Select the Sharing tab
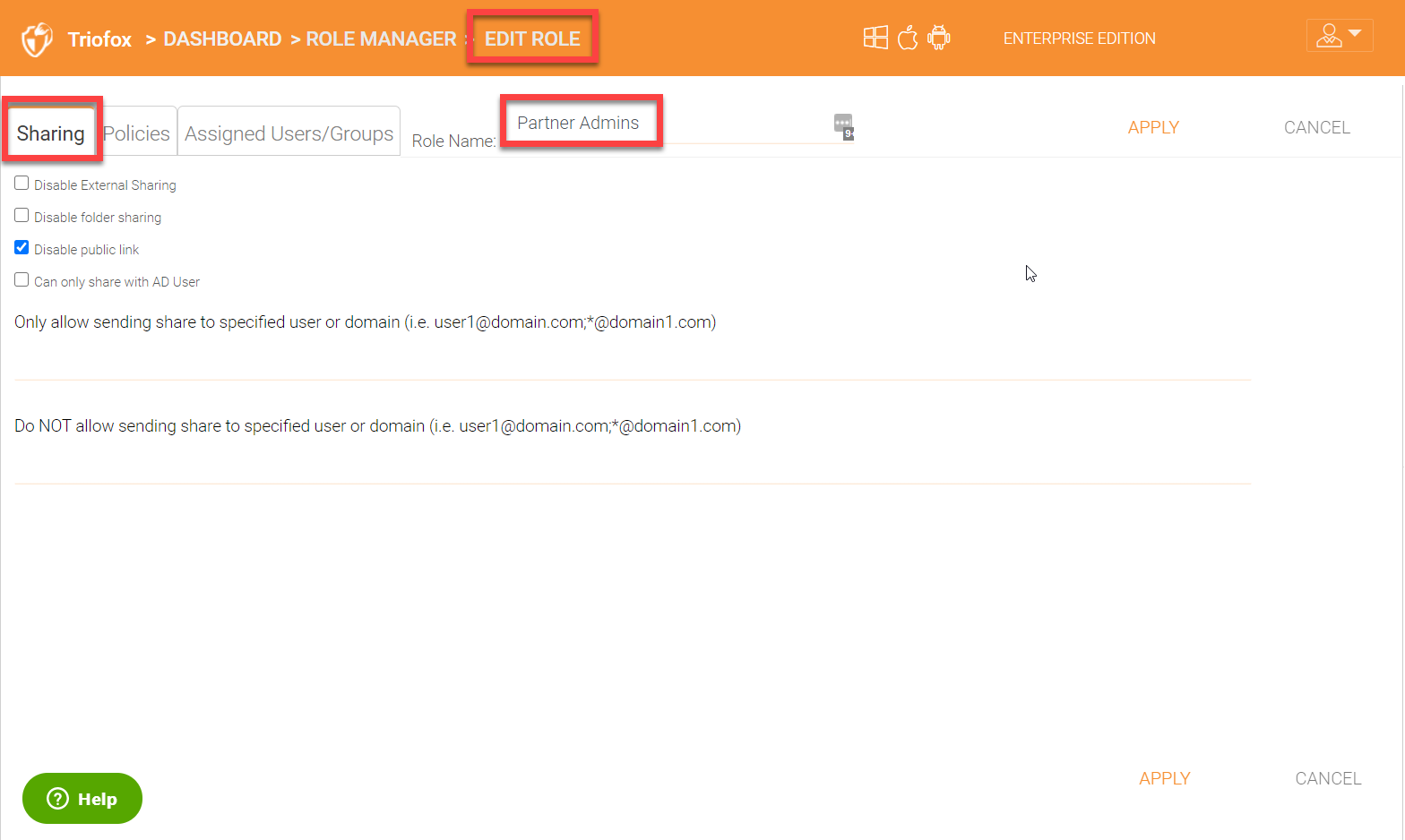 (50, 133)
